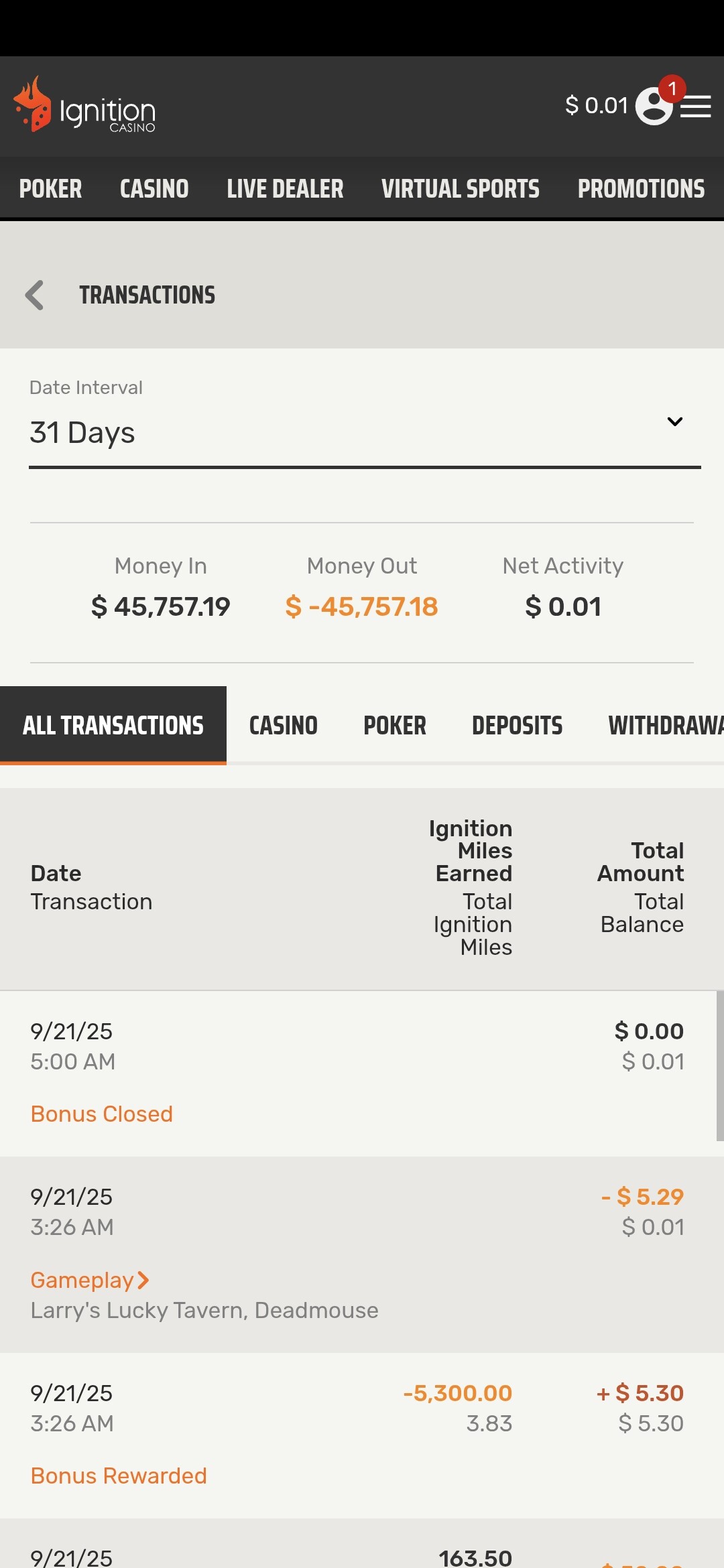This screenshot has height=1568, width=724.
Task: Open the hamburger menu
Action: (696, 107)
